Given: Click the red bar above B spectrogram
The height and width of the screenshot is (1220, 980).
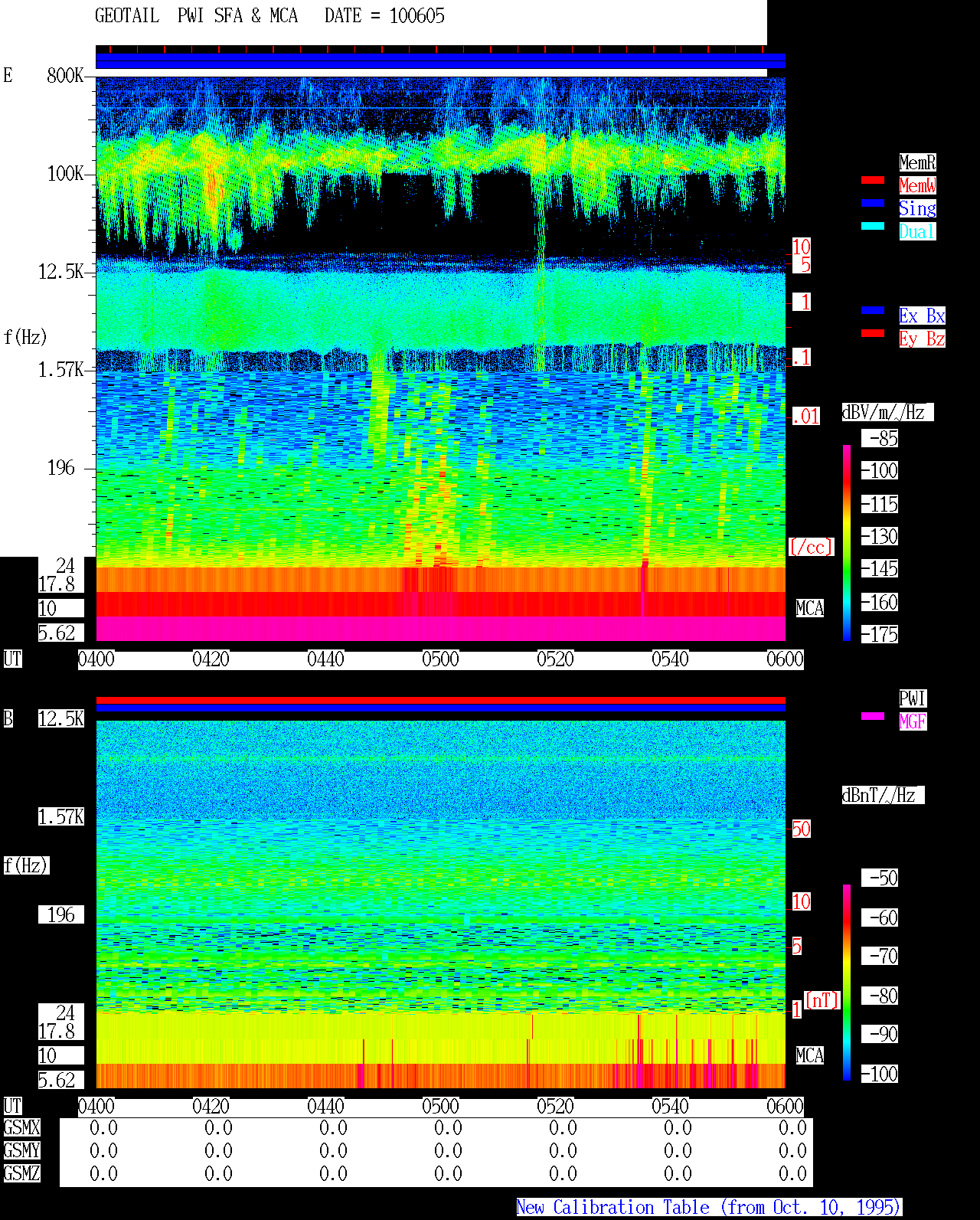Looking at the screenshot, I should pos(440,700).
